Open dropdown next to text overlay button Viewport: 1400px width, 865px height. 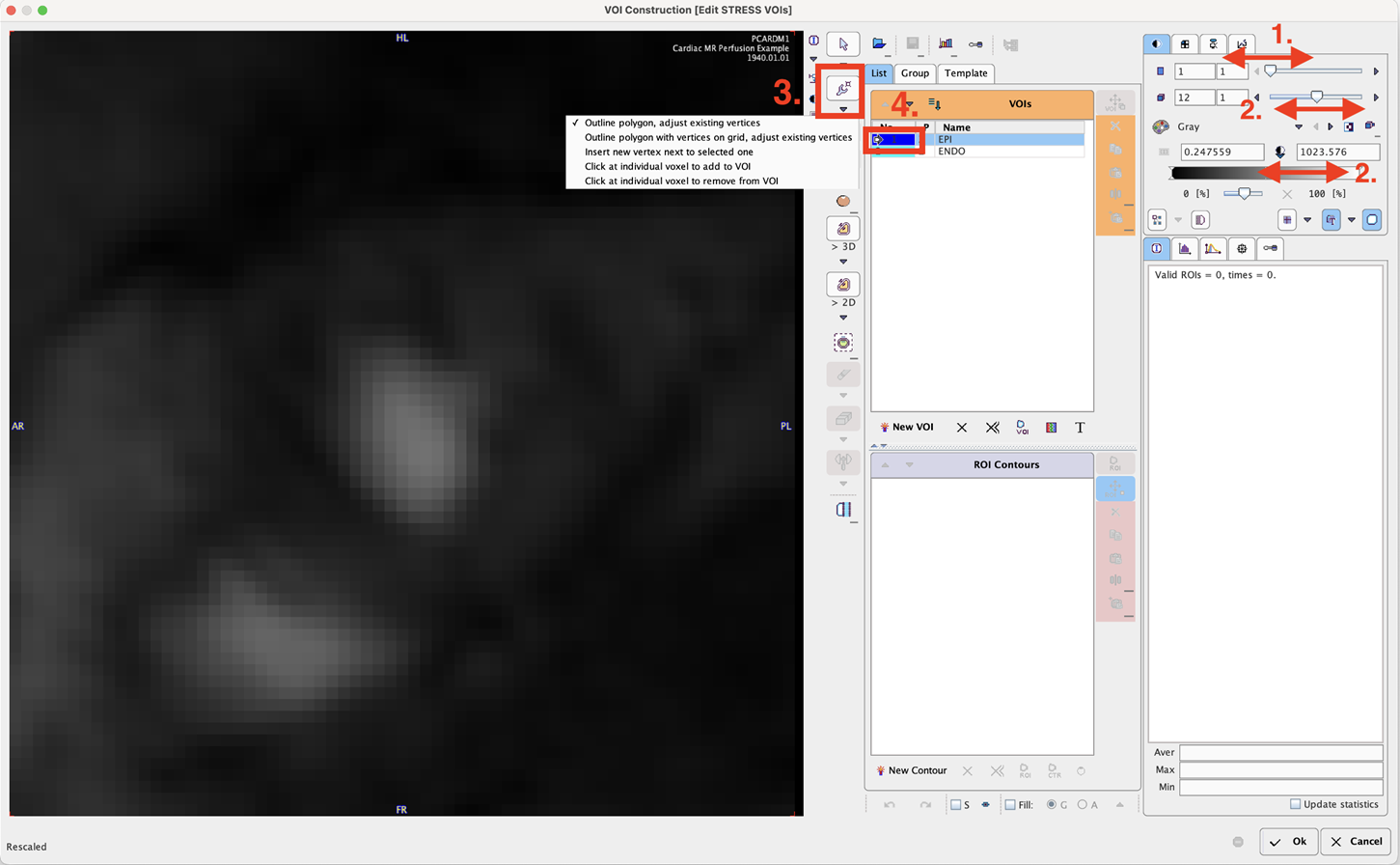pyautogui.click(x=1351, y=220)
